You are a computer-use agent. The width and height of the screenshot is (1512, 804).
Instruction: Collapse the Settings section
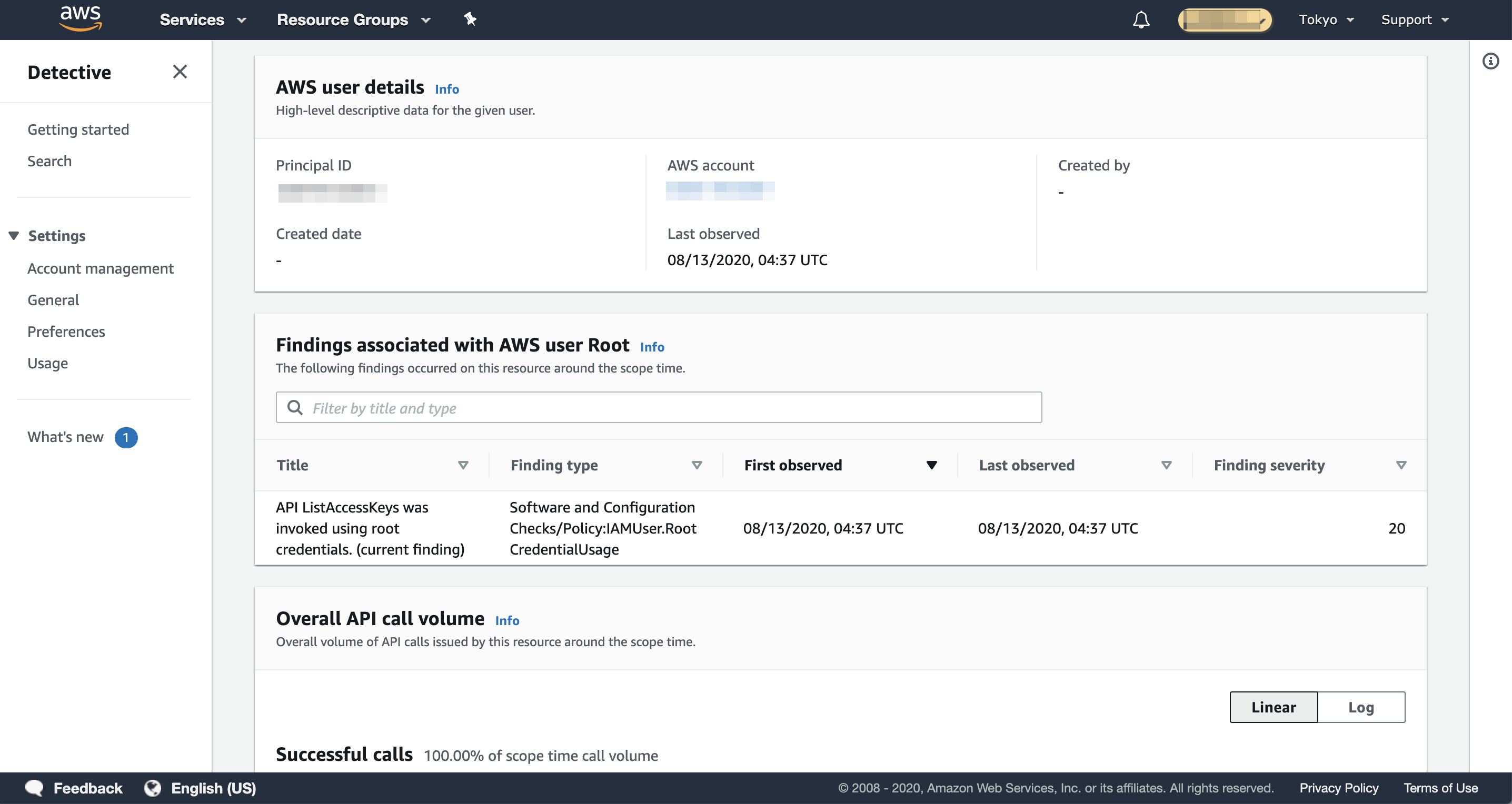point(14,236)
